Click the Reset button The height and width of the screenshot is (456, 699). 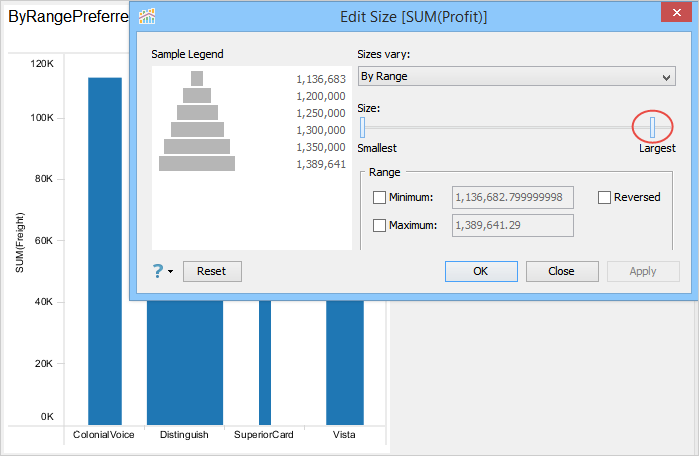pyautogui.click(x=212, y=271)
